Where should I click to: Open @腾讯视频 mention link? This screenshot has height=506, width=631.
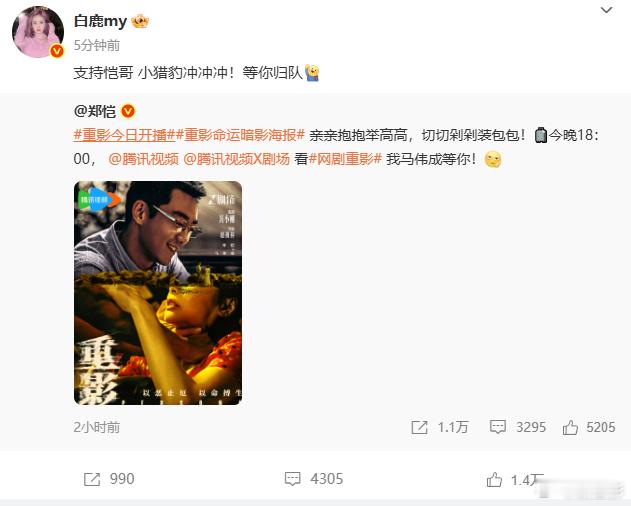[143, 159]
